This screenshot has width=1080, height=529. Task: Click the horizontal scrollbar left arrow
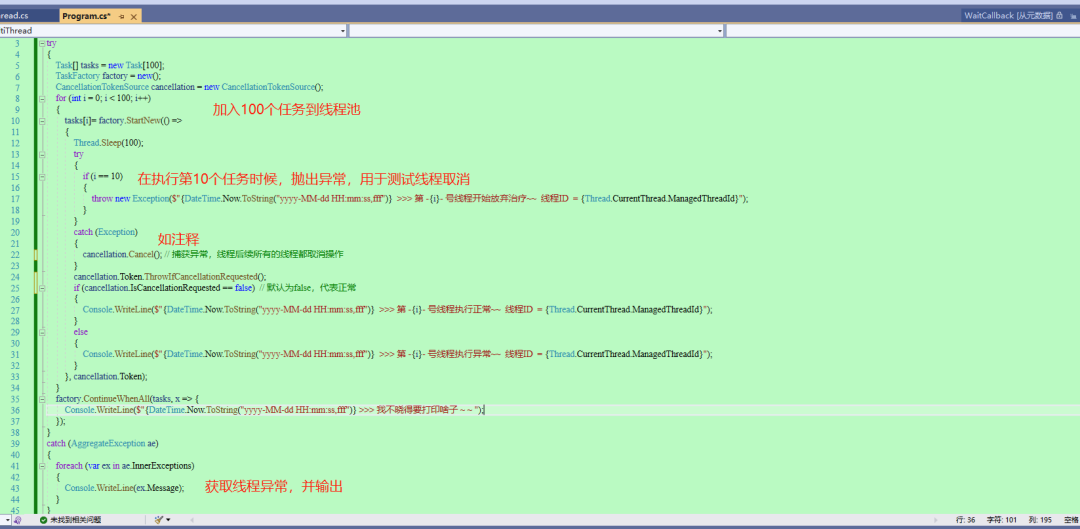[x=191, y=519]
